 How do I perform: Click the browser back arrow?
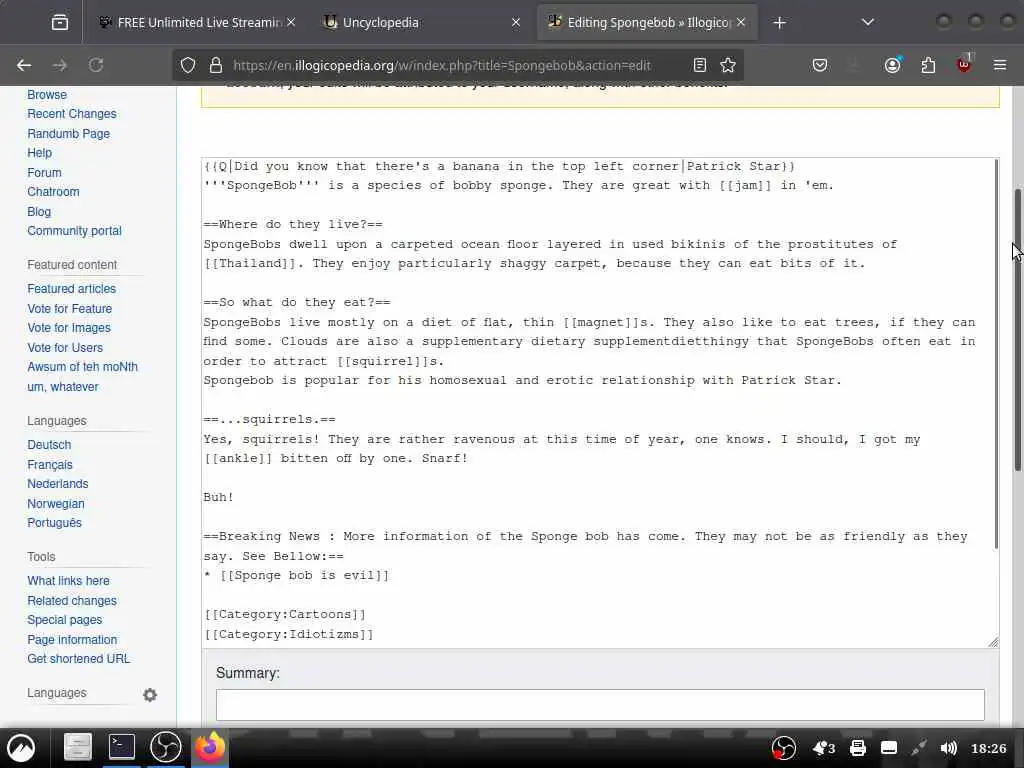point(24,65)
